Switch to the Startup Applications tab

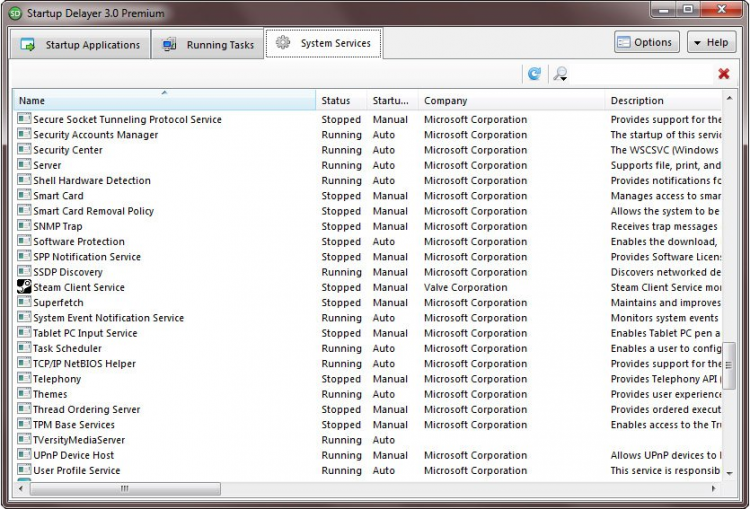[81, 45]
